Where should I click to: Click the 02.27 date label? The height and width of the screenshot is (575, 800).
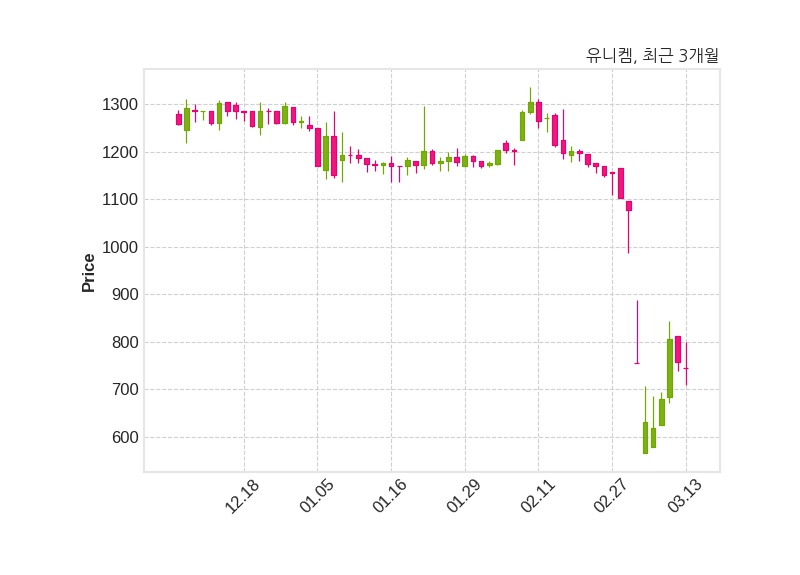(612, 496)
